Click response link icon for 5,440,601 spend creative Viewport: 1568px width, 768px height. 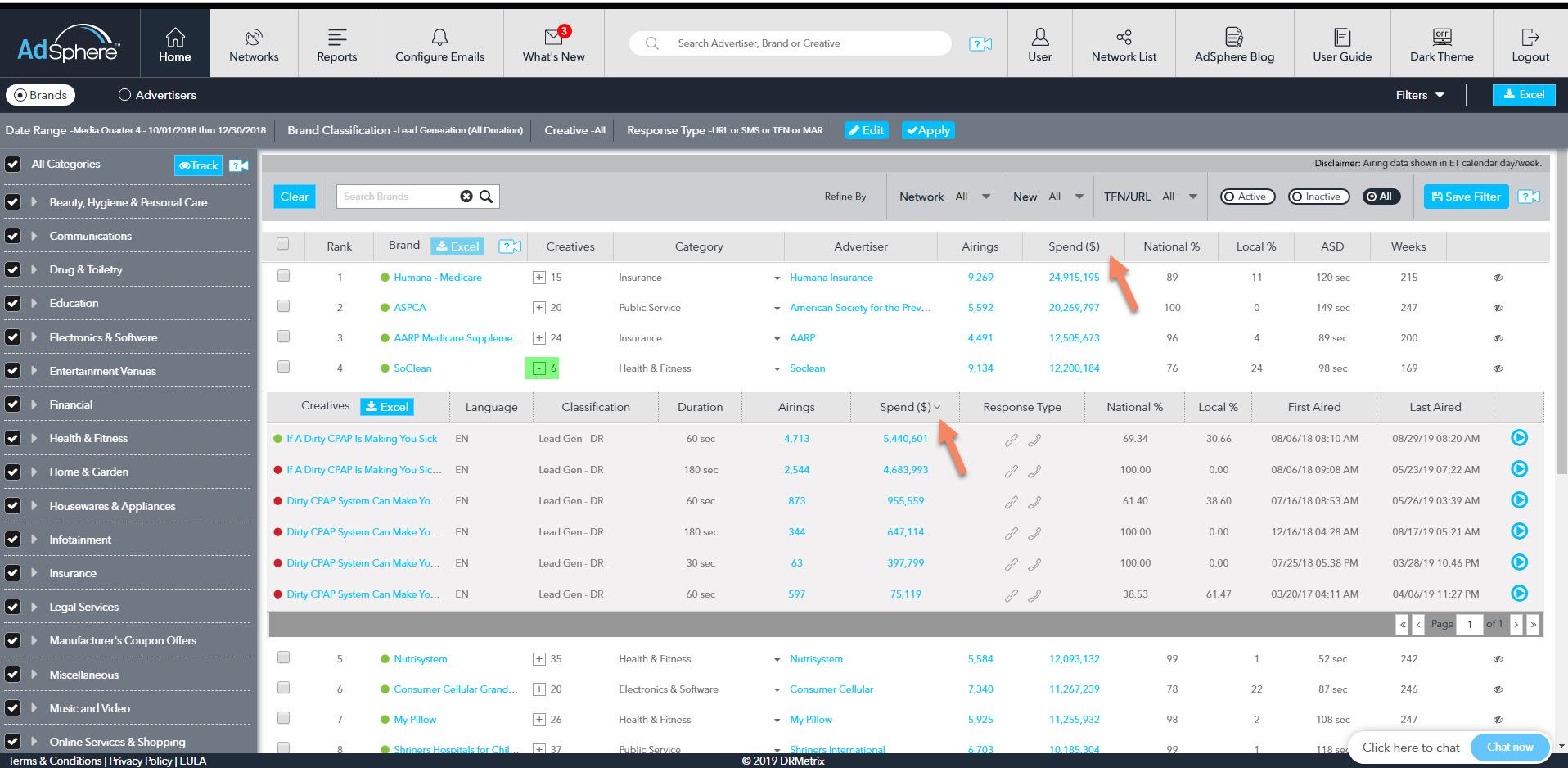point(1012,440)
